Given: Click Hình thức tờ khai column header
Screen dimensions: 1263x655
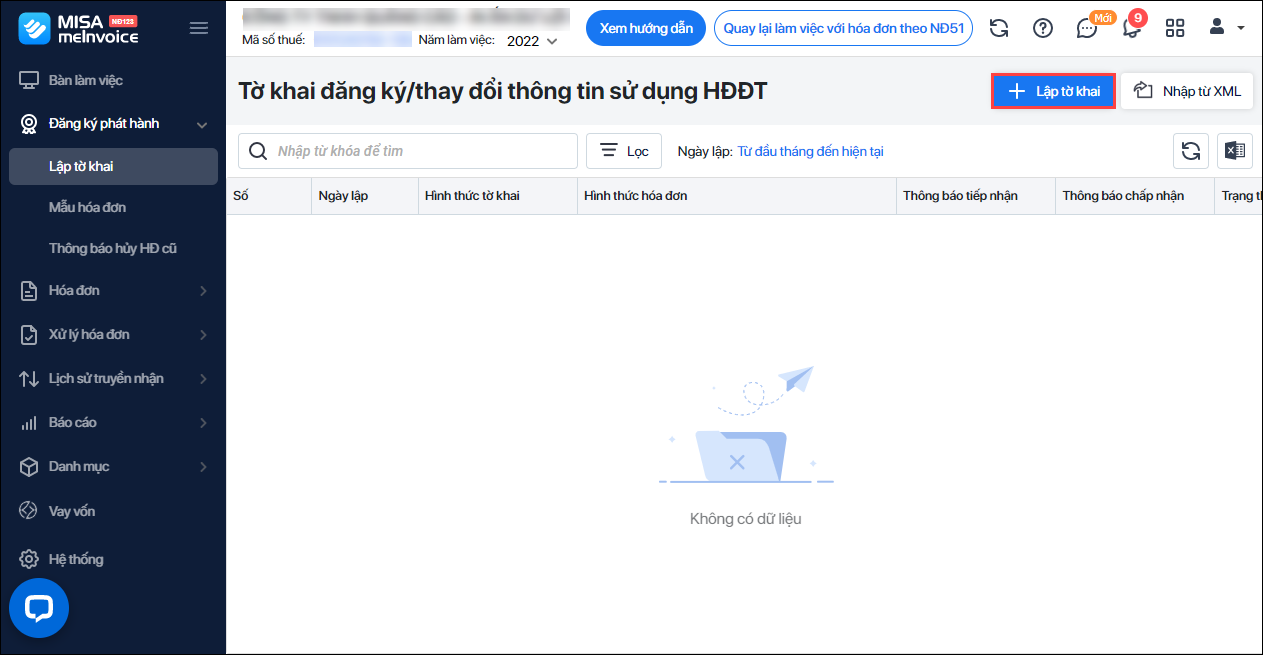Looking at the screenshot, I should click(498, 196).
